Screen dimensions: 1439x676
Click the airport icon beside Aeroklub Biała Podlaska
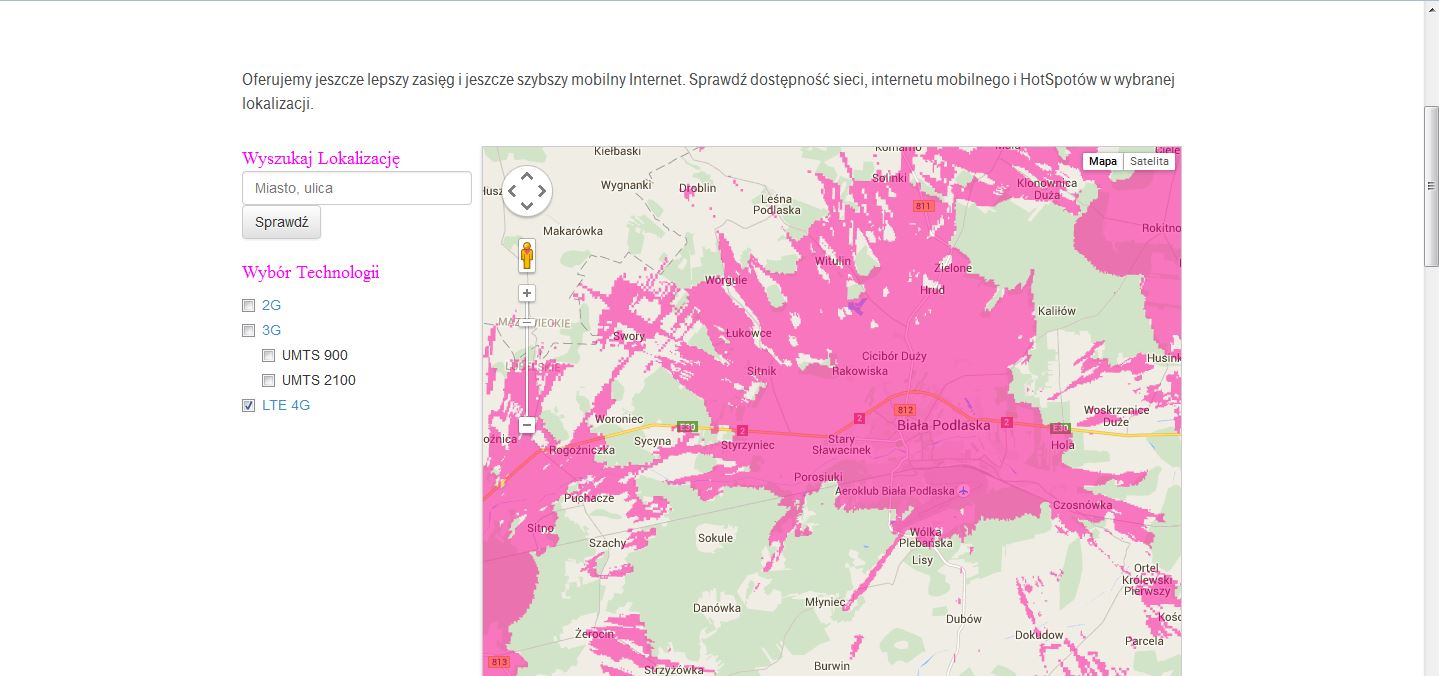point(963,491)
